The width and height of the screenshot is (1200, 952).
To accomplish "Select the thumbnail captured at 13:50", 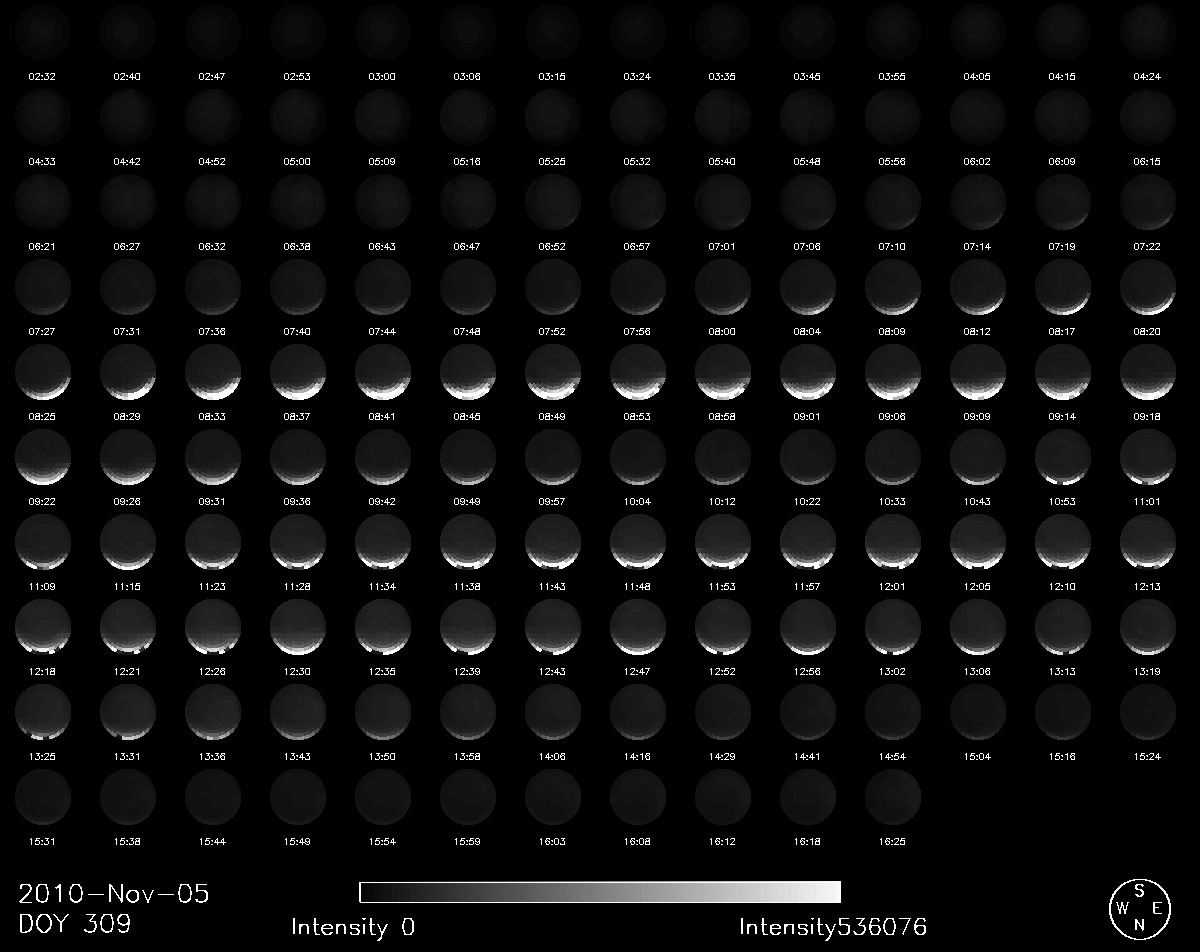I will (383, 711).
